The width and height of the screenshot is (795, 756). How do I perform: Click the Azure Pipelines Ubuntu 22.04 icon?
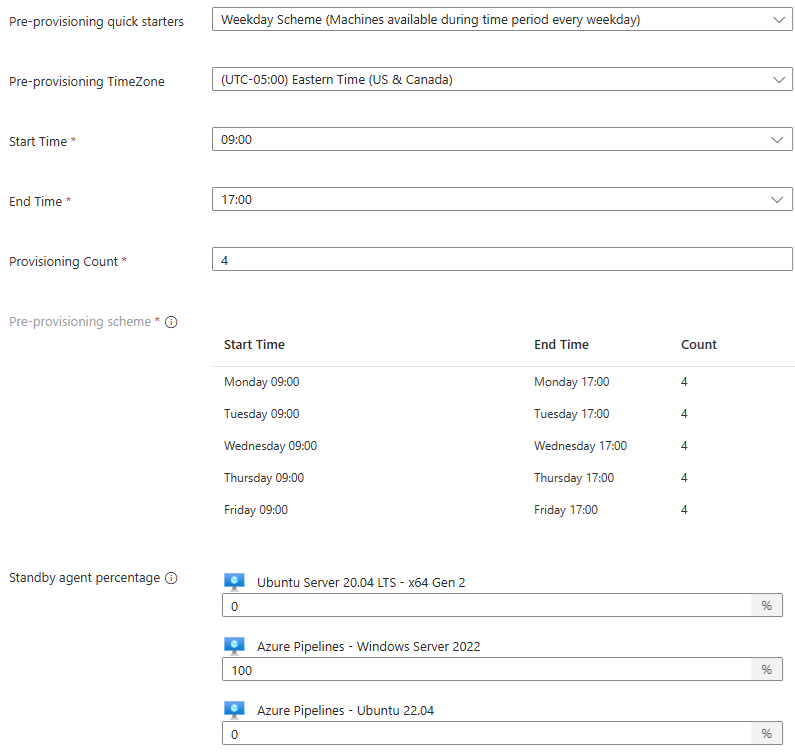point(234,710)
